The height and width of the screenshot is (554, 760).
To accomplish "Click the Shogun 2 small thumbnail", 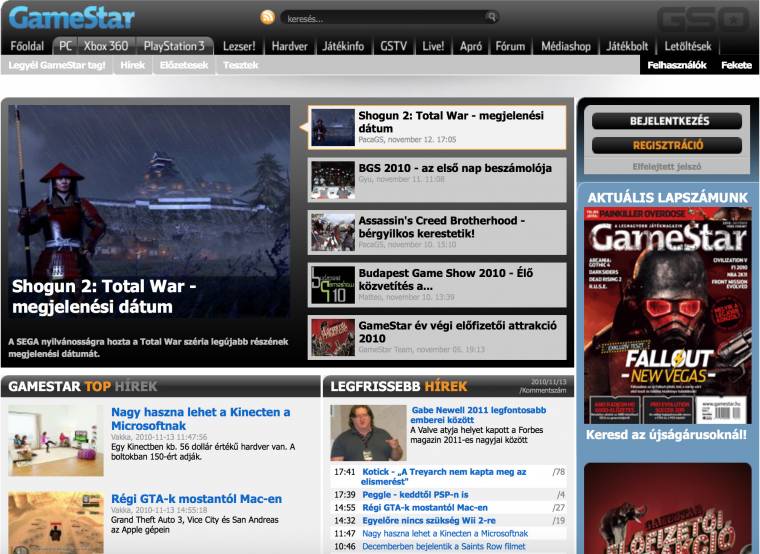I will [x=333, y=127].
